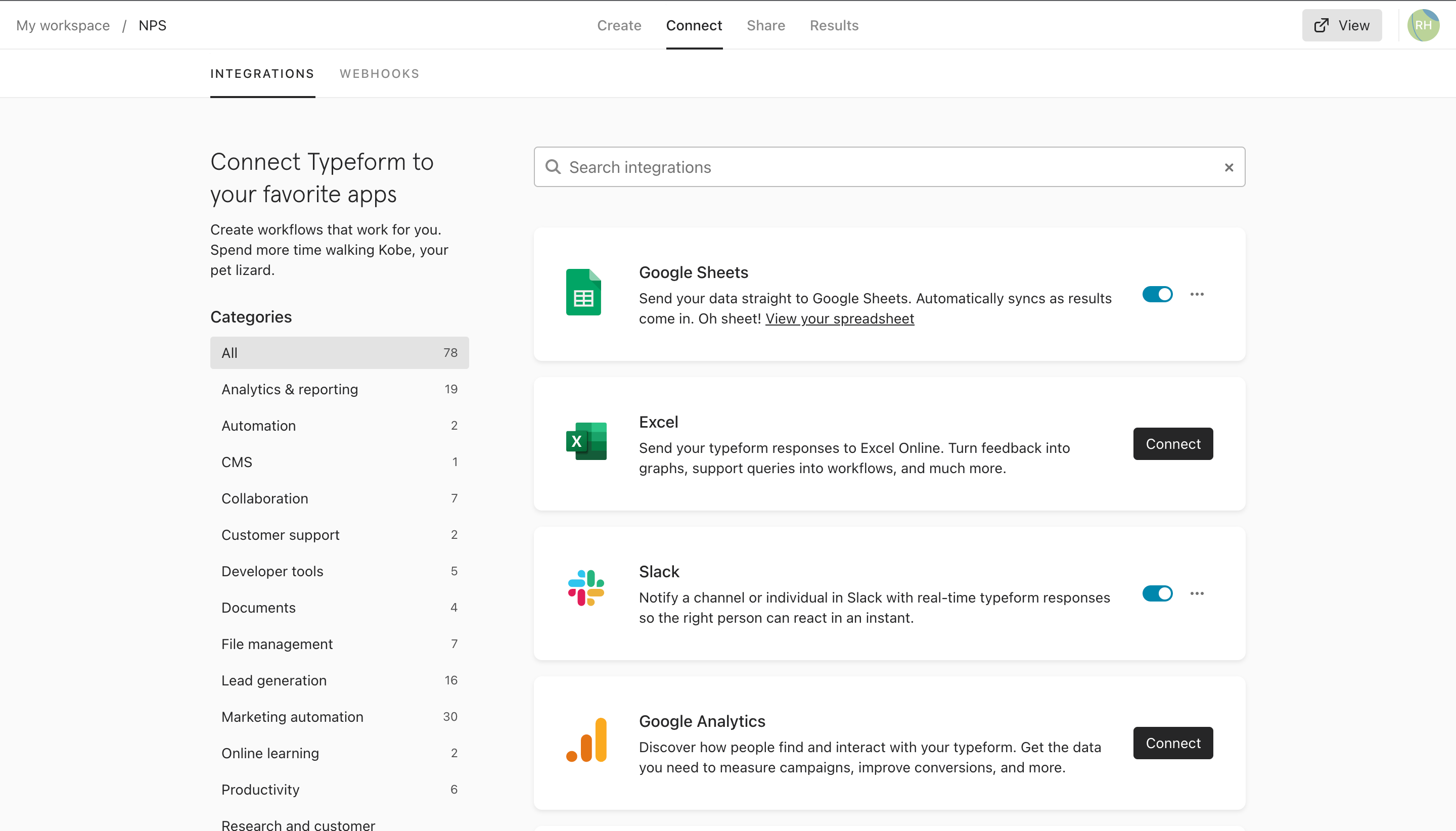This screenshot has width=1456, height=831.
Task: Disable the Google Sheets integration toggle
Action: point(1157,295)
